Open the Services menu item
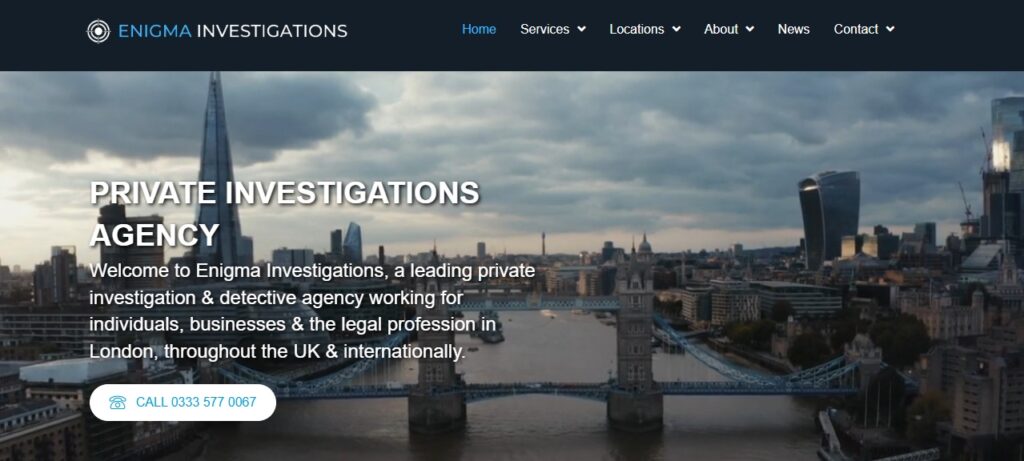This screenshot has height=461, width=1024. [545, 29]
